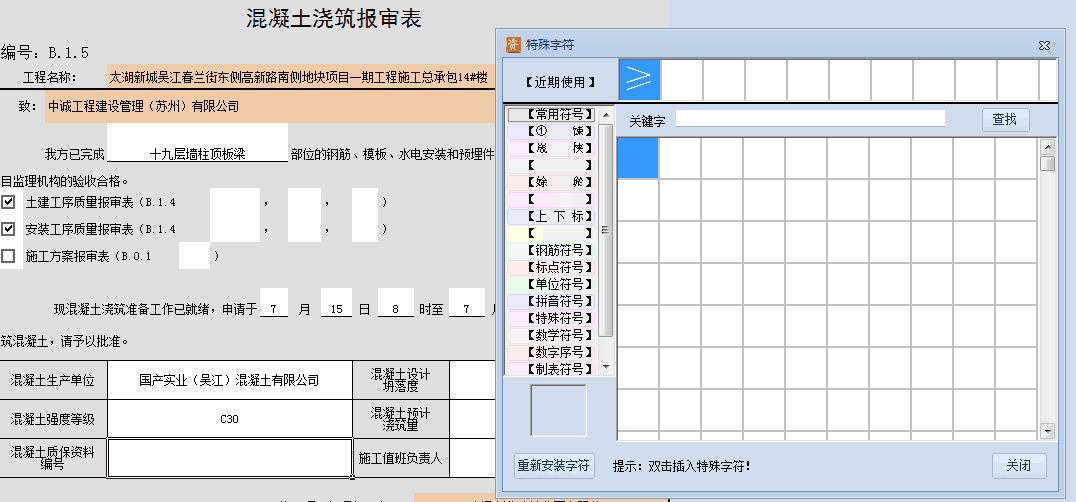Screen dimensions: 1076x502
Task: Select 【钢筋符号】 category
Action: tap(552, 250)
